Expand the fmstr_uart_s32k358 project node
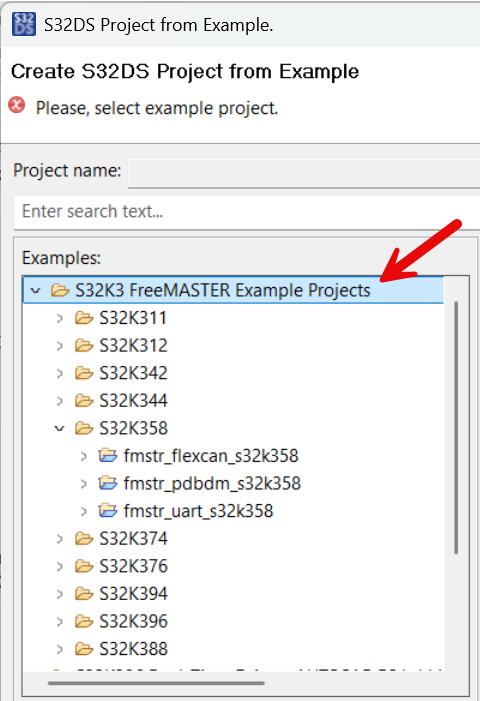Viewport: 480px width, 701px height. 84,511
